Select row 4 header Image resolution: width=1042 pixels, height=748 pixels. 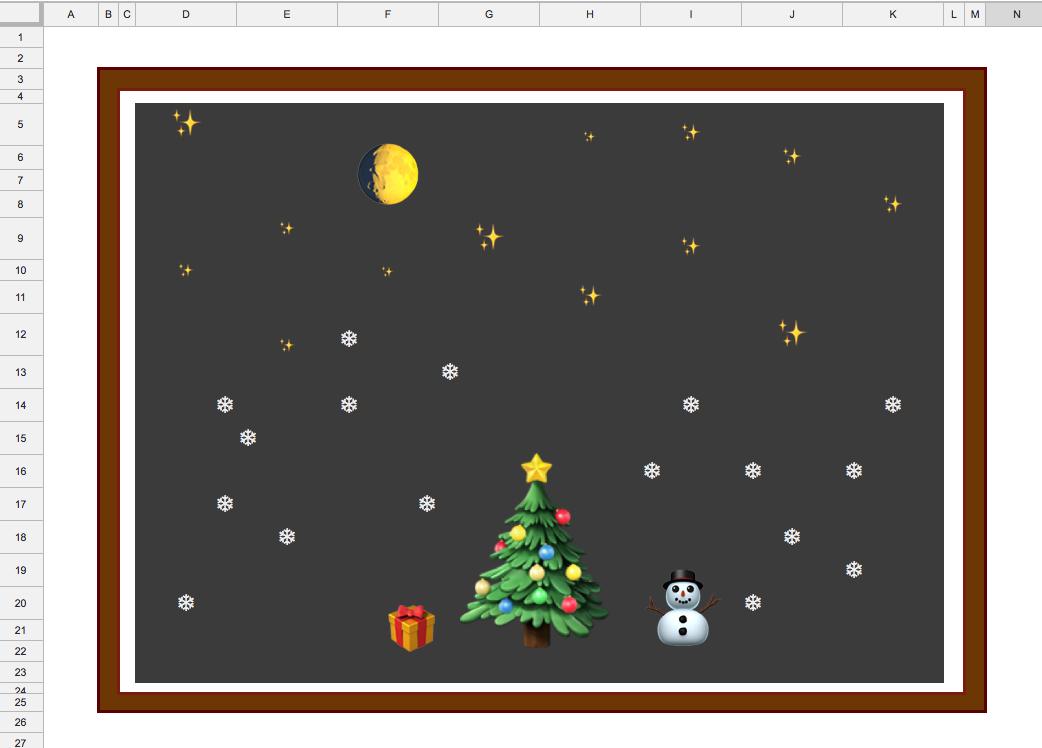click(21, 96)
